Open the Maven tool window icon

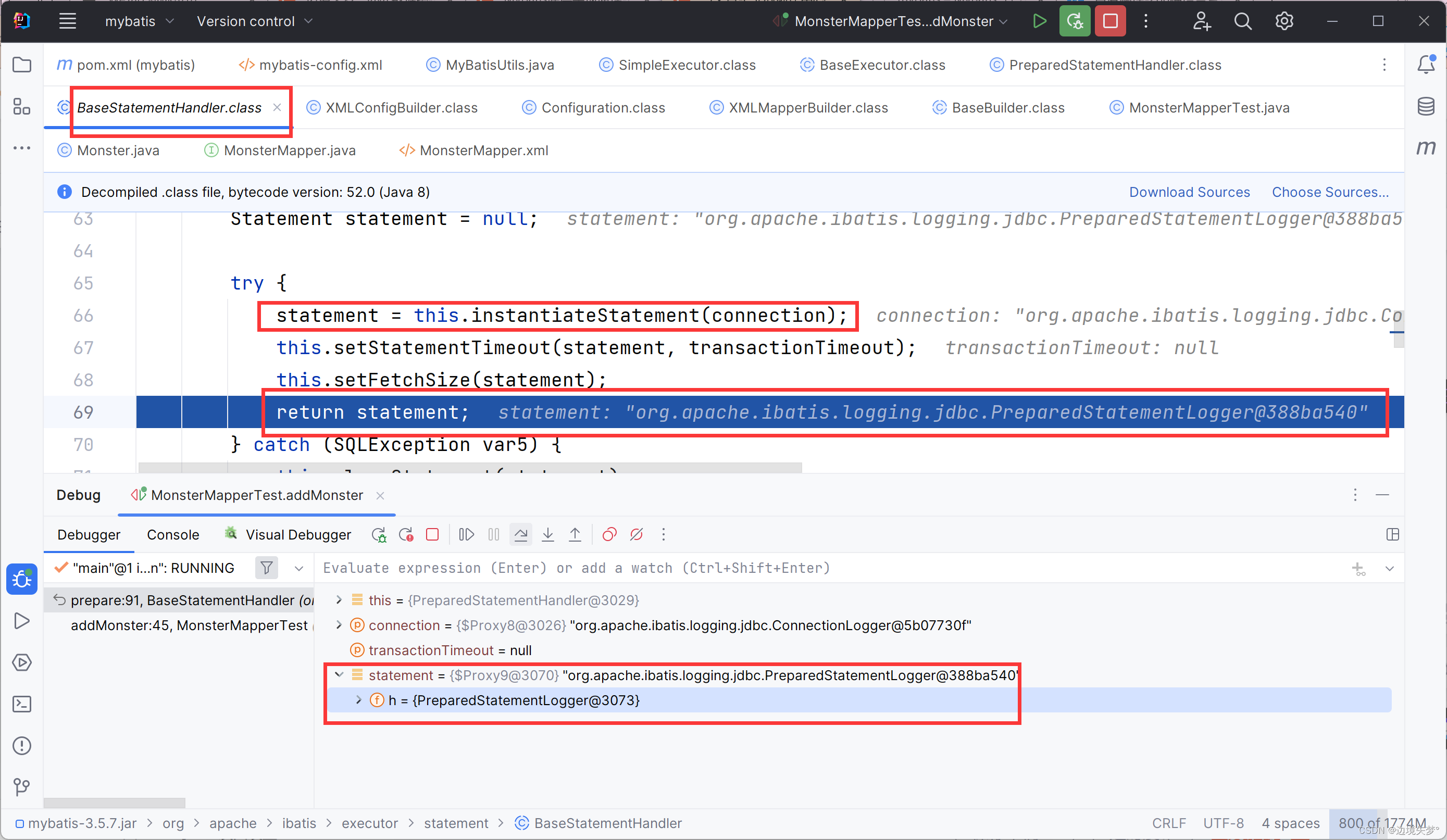[1426, 148]
